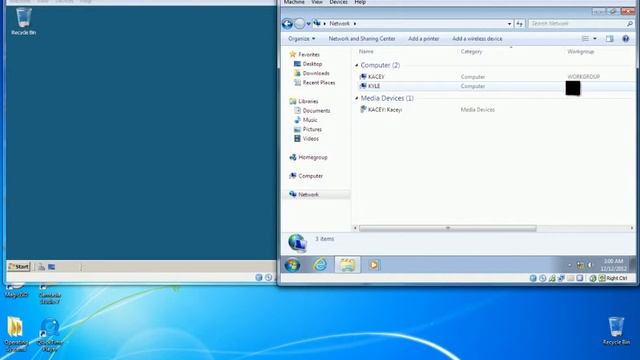Open the Help menu in the VirtualBox window
Image resolution: width=640 pixels, height=360 pixels.
[360, 2]
